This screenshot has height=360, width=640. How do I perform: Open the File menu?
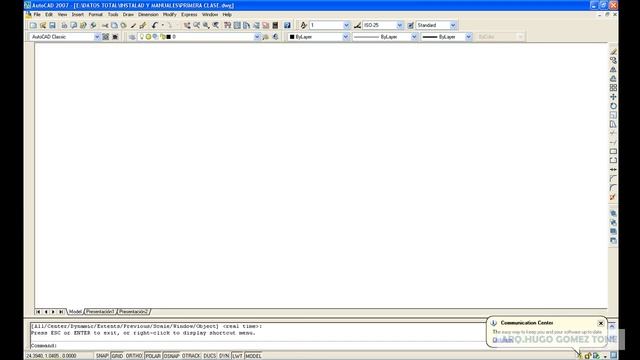[x=37, y=14]
